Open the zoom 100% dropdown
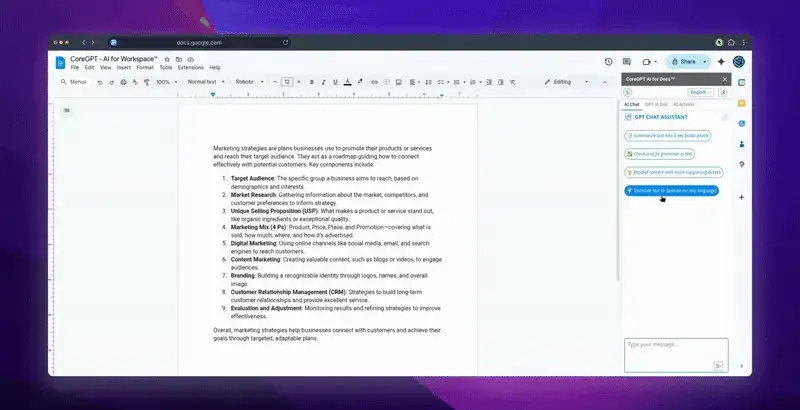 [165, 82]
